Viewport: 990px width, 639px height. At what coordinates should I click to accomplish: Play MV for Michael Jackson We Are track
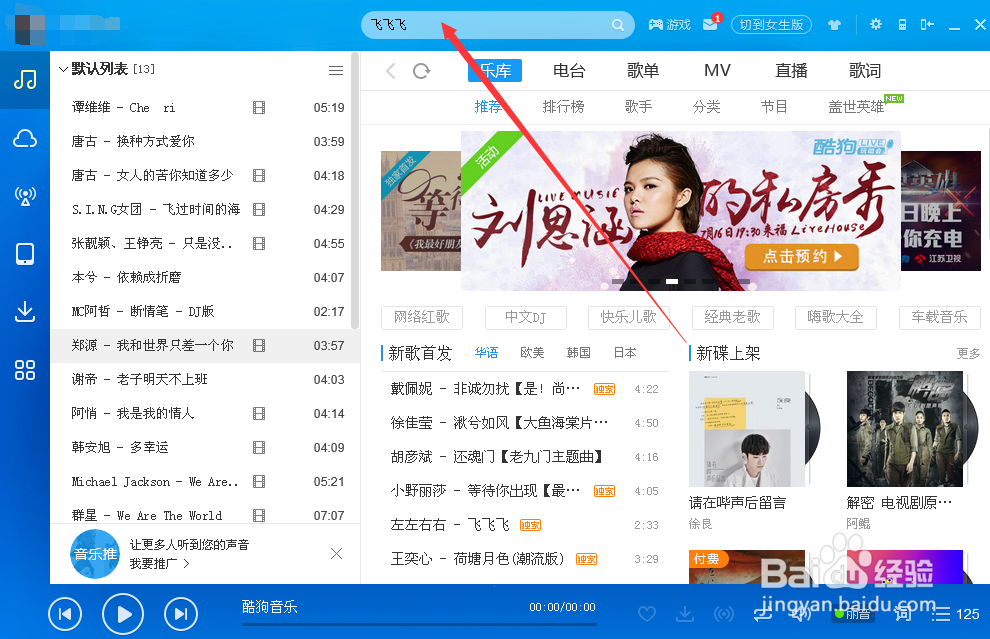[259, 482]
